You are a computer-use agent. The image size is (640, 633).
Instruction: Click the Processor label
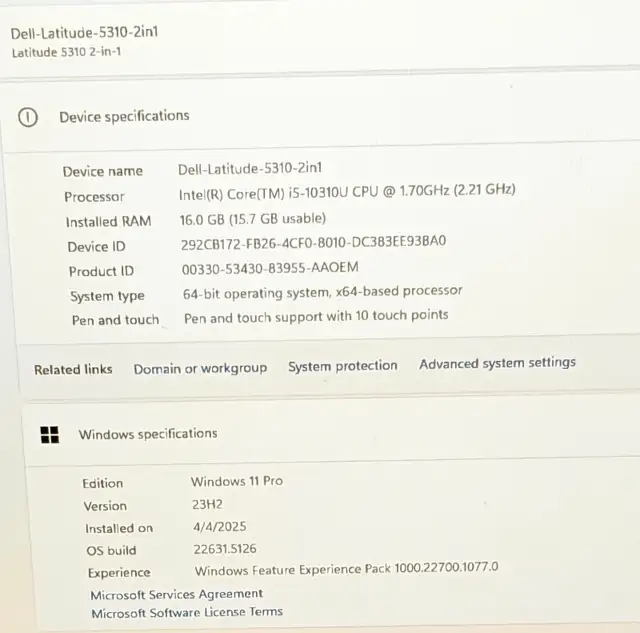94,197
